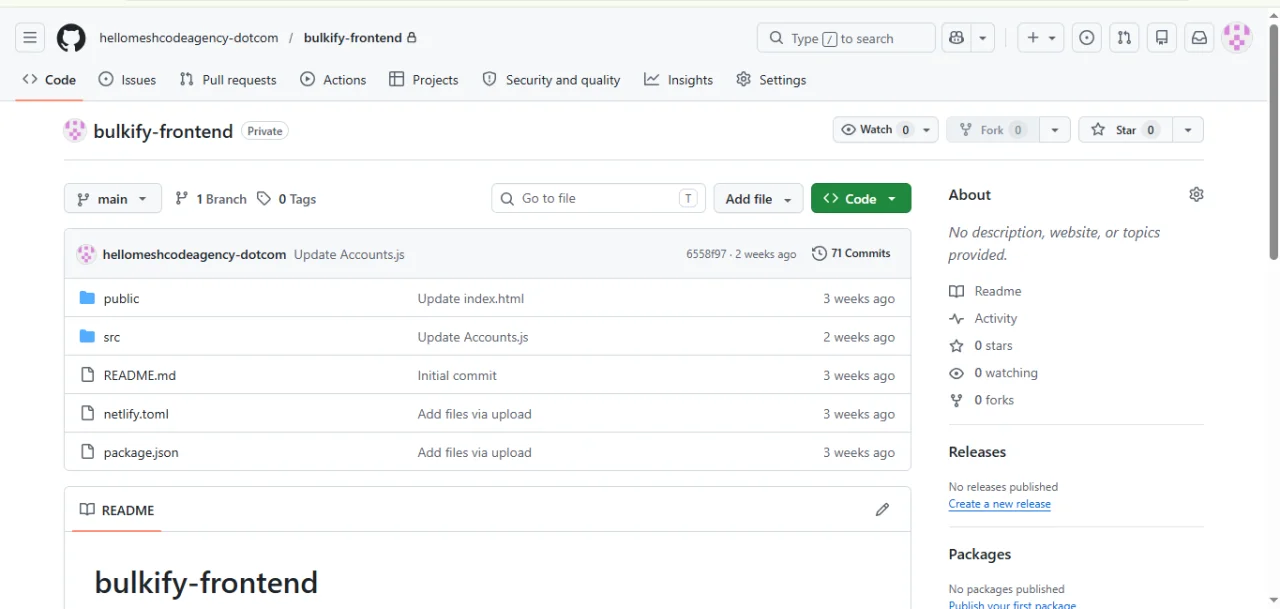The width and height of the screenshot is (1280, 609).
Task: Open the user avatar menu
Action: [1238, 38]
